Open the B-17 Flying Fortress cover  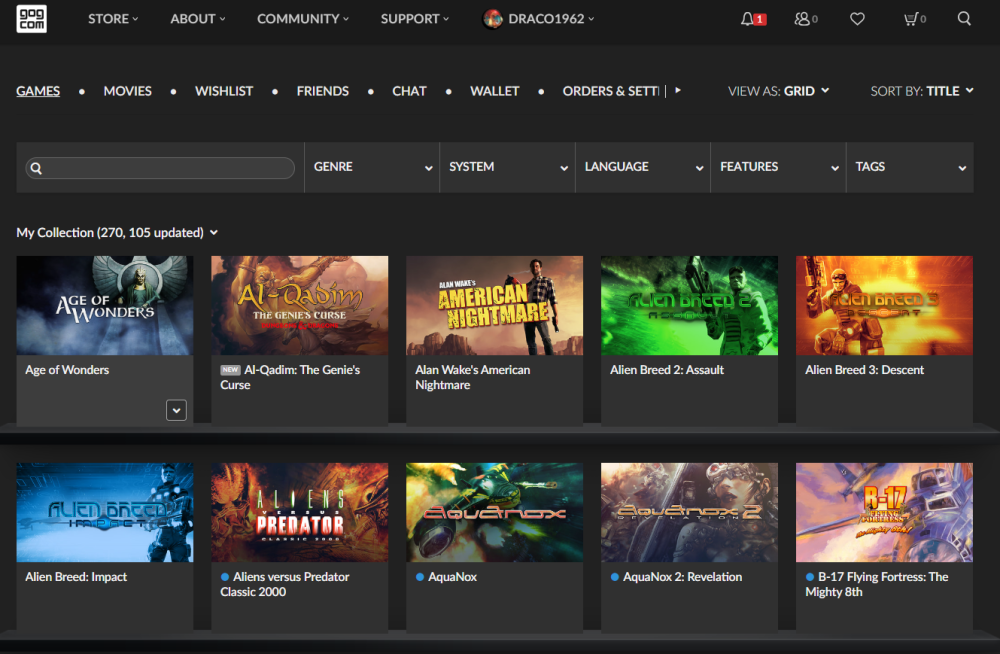click(x=885, y=512)
